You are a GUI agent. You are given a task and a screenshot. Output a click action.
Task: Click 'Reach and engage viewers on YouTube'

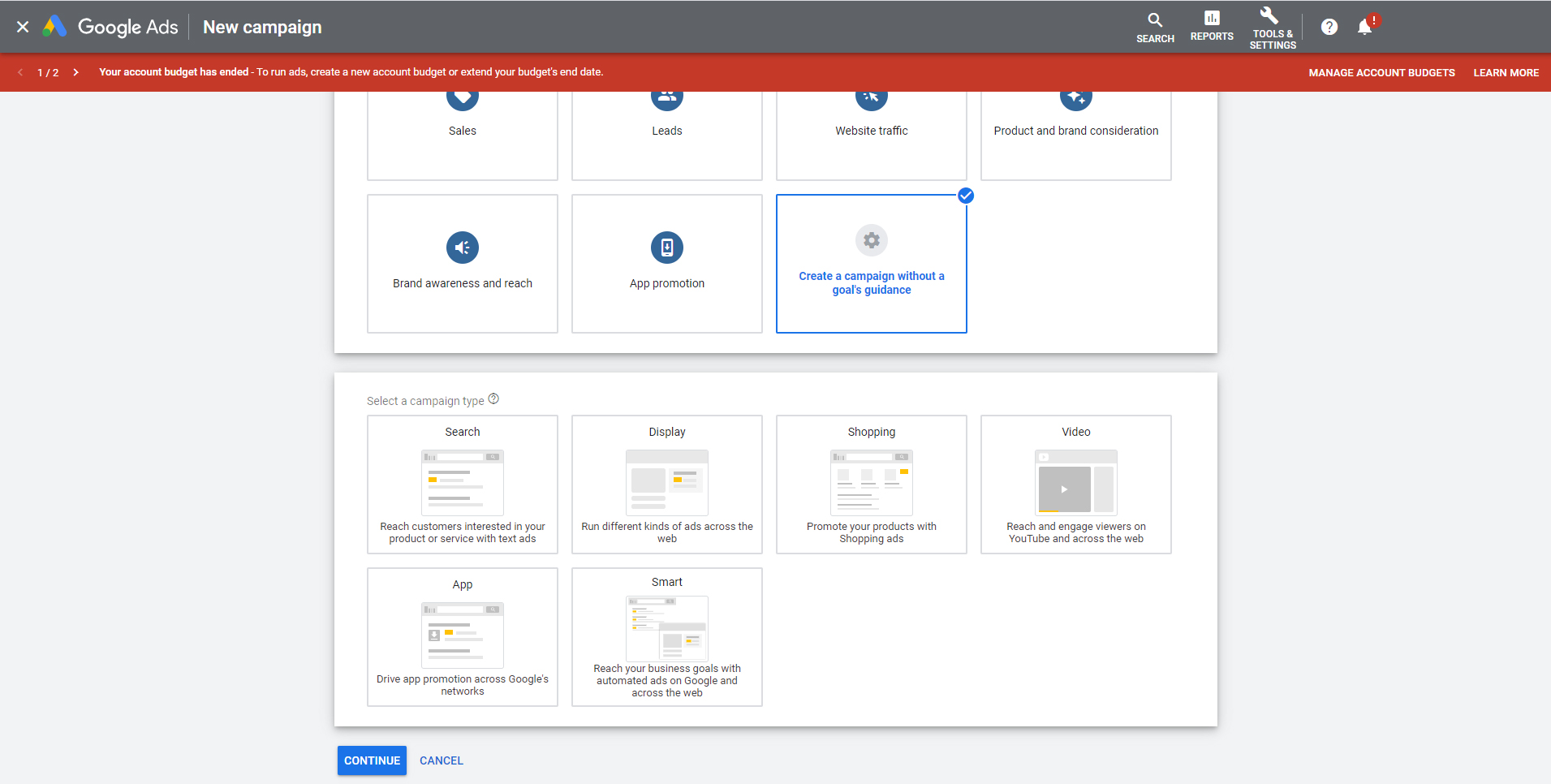click(x=1076, y=532)
